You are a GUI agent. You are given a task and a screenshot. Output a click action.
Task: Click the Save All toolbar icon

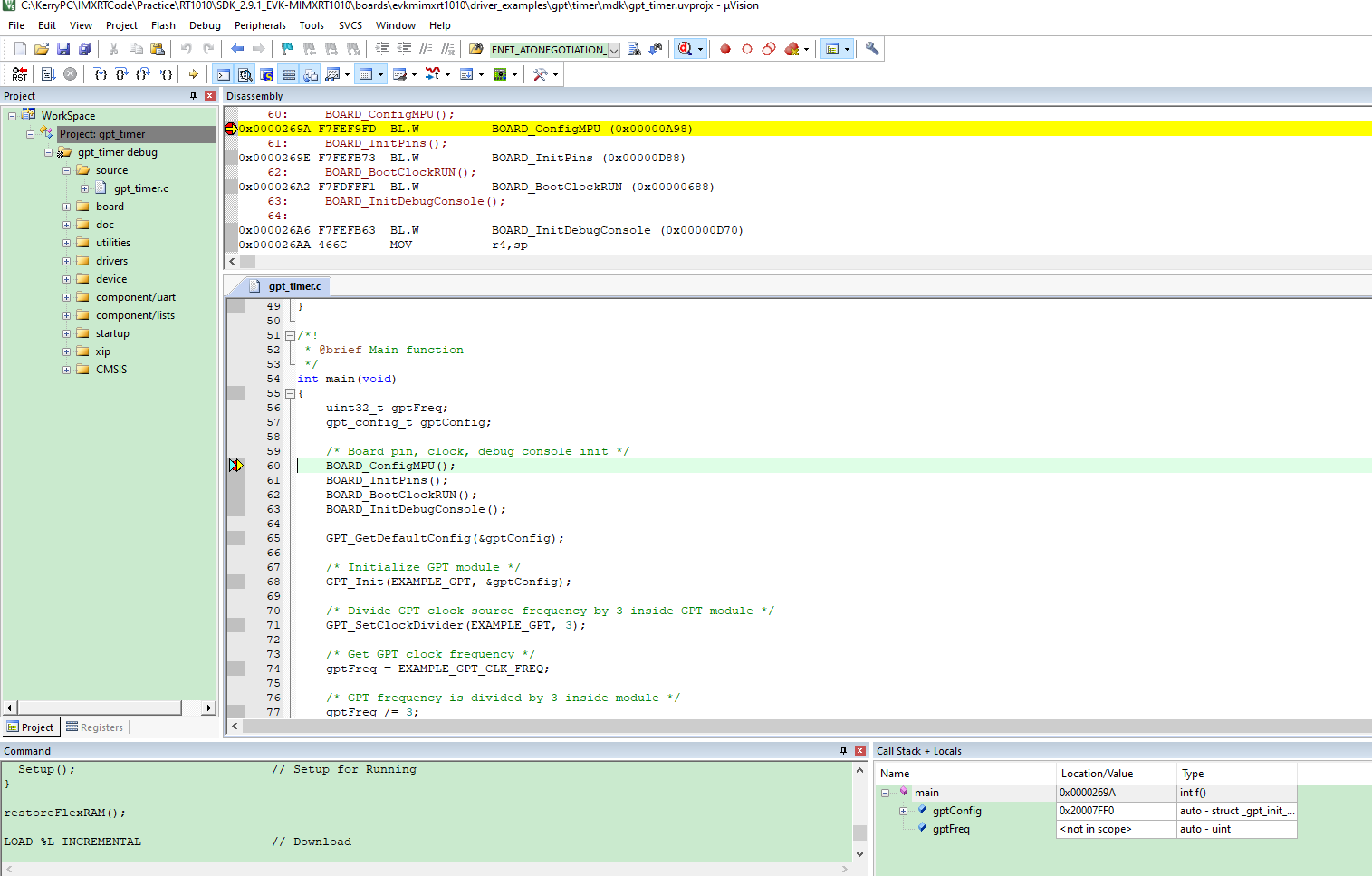pyautogui.click(x=85, y=49)
